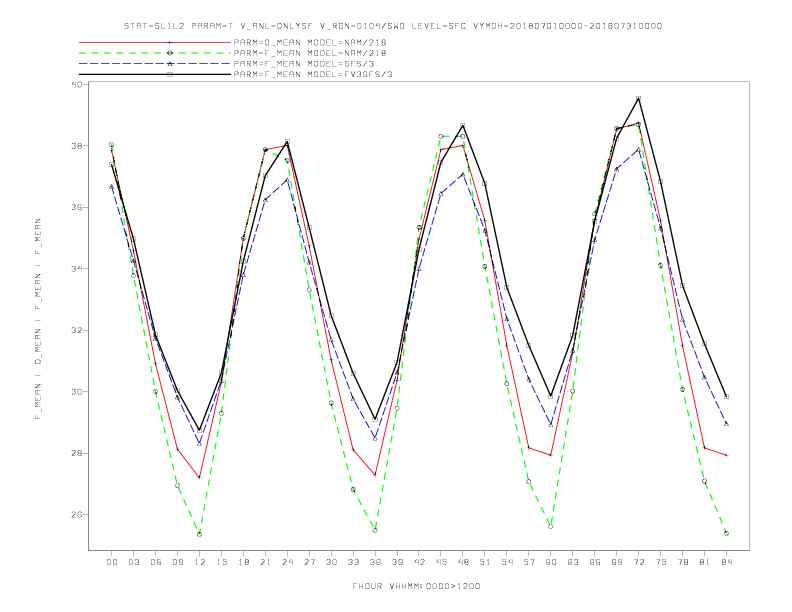The width and height of the screenshot is (792, 612).
Task: Click x-axis tick label 00
Action: (x=112, y=562)
